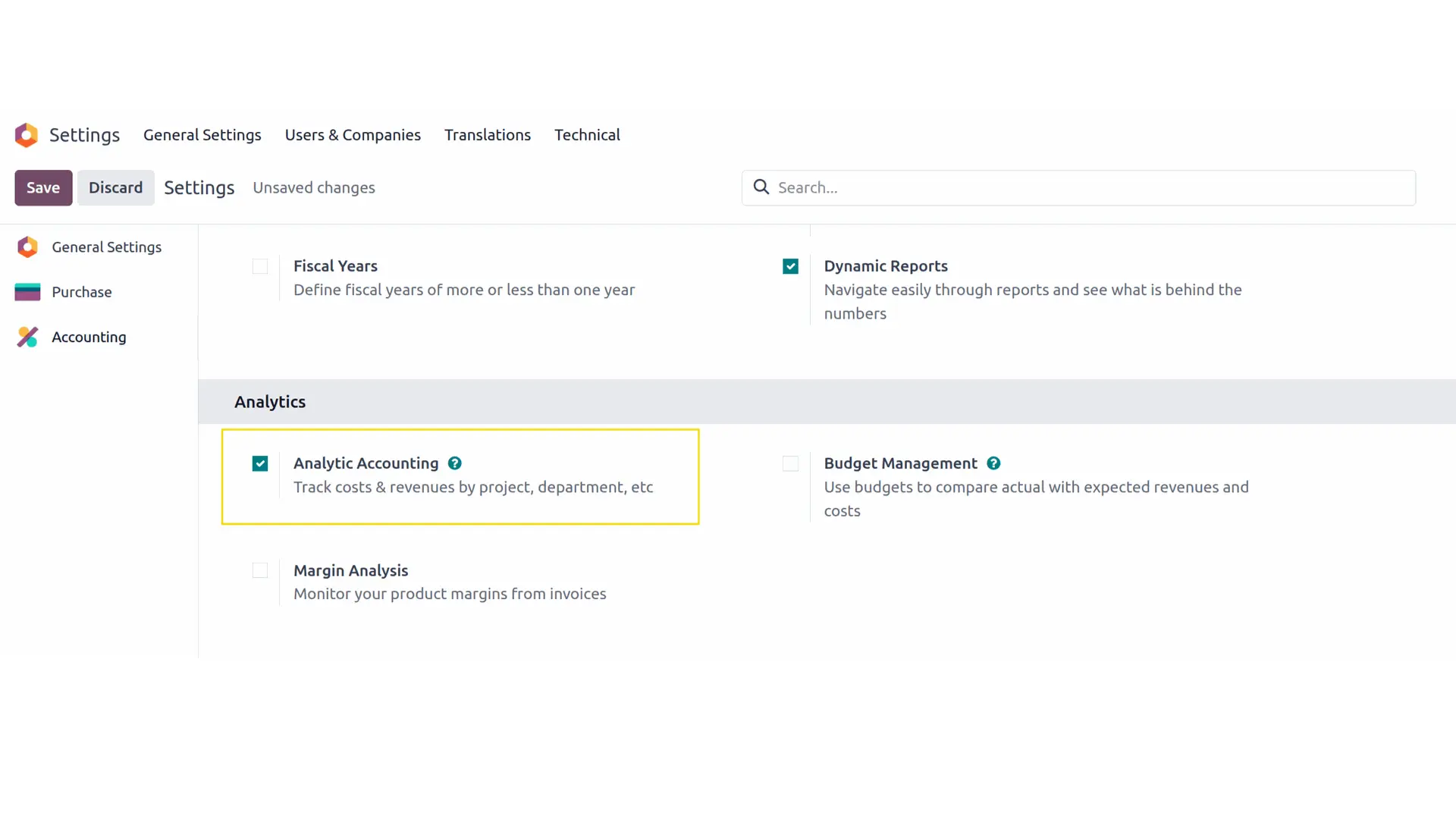Click the magnifying glass search icon
Viewport: 1456px width, 819px height.
761,187
